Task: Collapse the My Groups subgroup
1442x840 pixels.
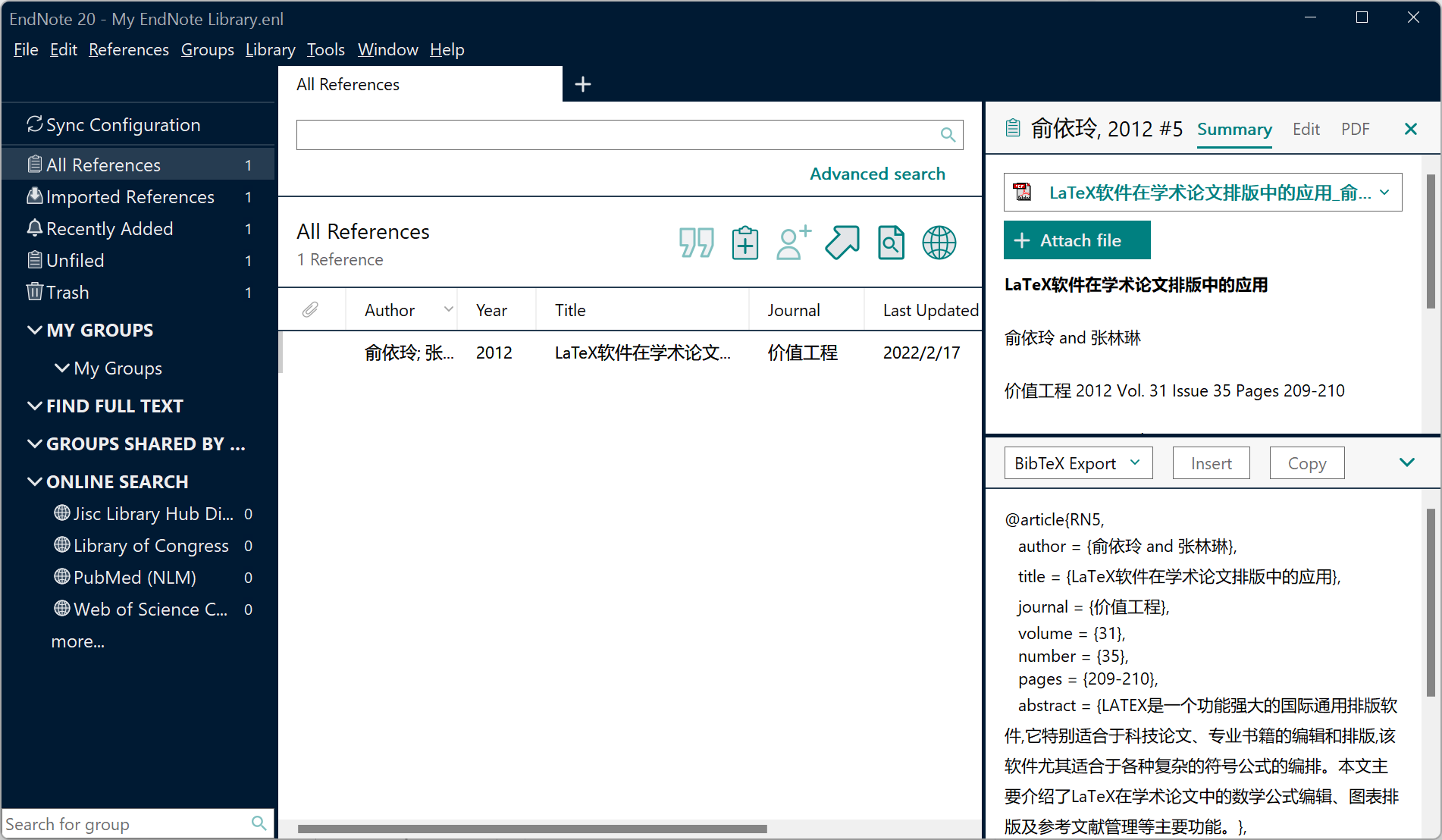Action: 62,368
